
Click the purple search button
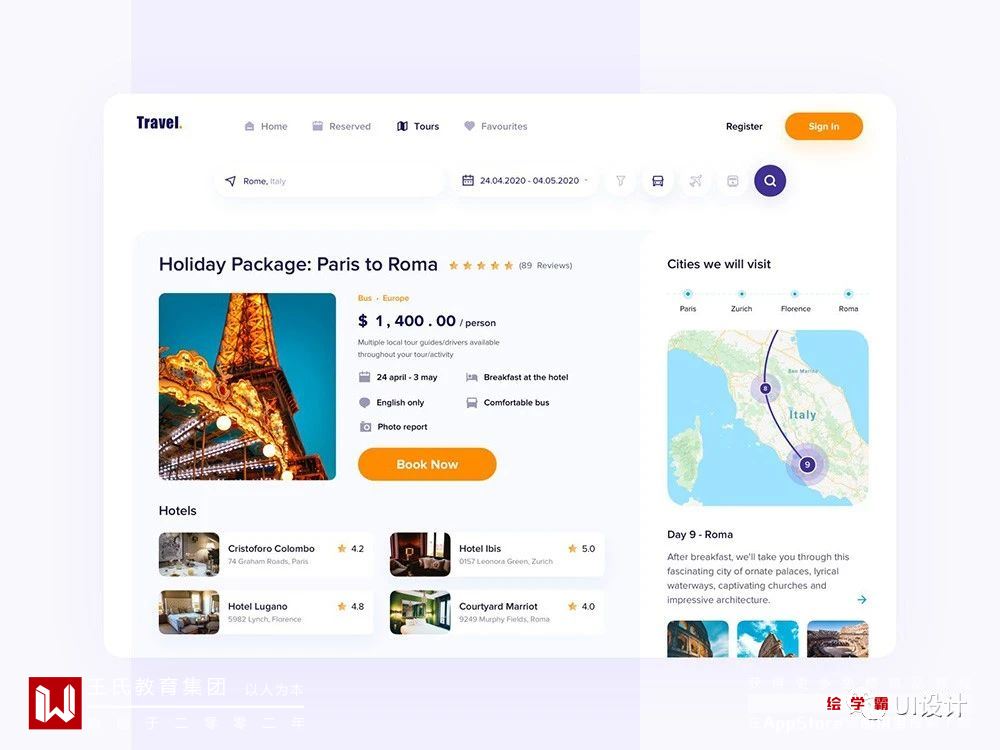point(770,180)
